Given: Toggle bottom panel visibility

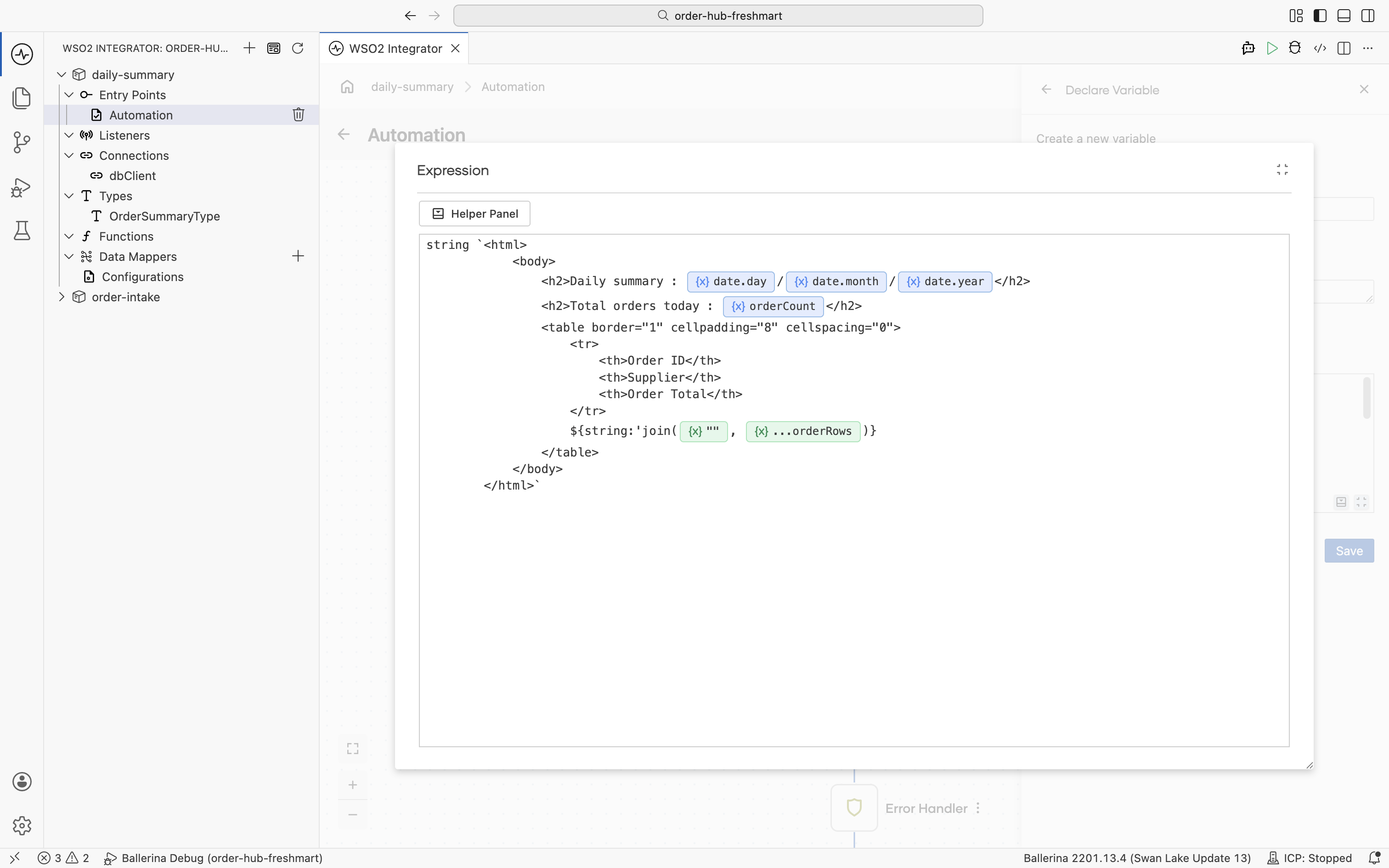Looking at the screenshot, I should pos(1344,16).
